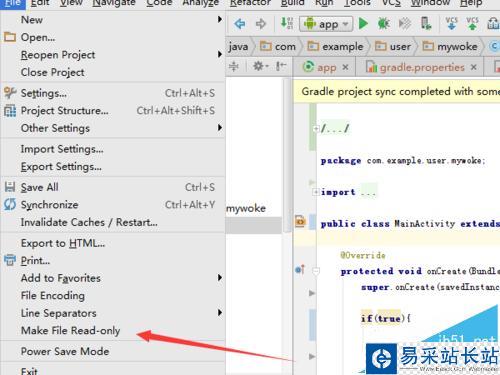The width and height of the screenshot is (500, 375).
Task: Click Save All
Action: pos(113,187)
